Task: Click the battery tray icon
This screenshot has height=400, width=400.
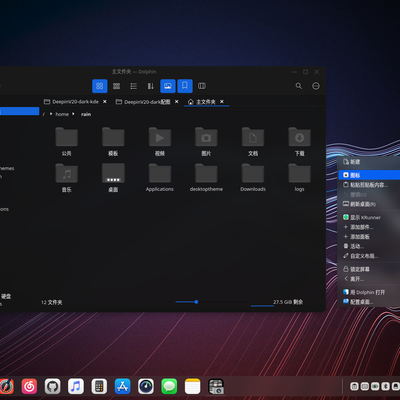Action: point(375,386)
